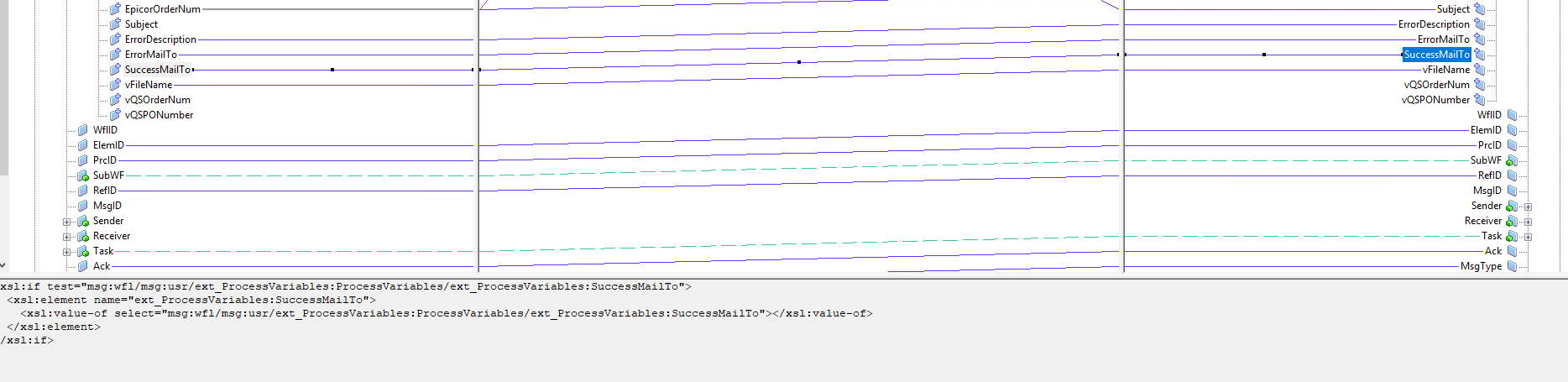This screenshot has width=1568, height=382.
Task: Select vQSPONumber label in right tree
Action: click(x=1435, y=100)
